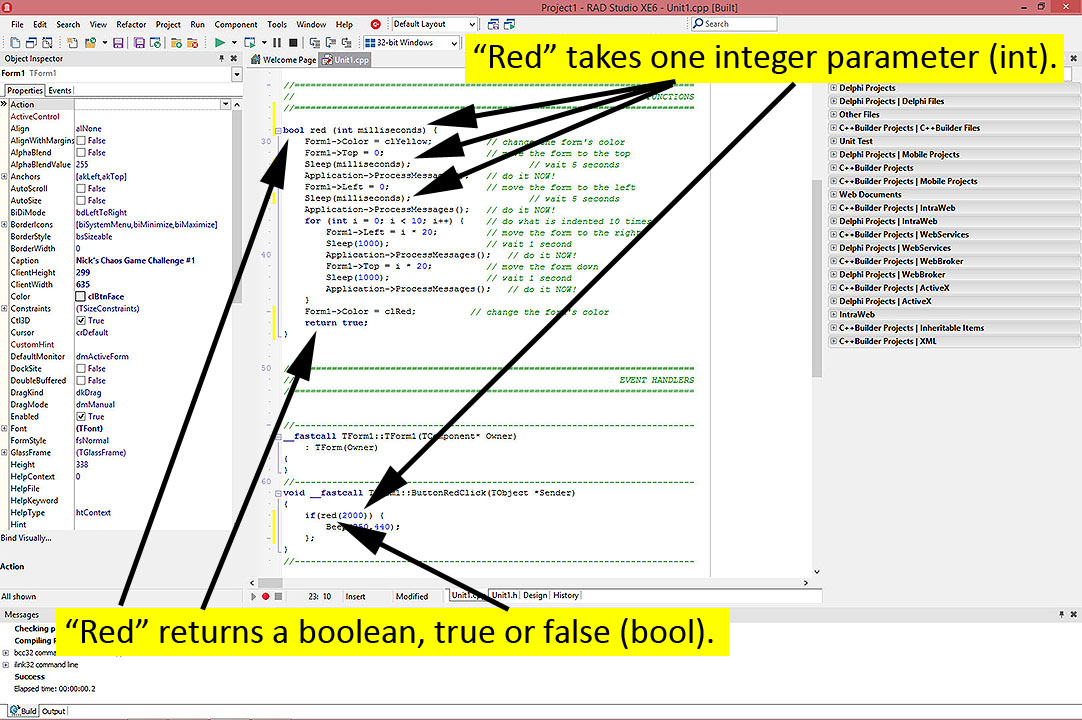
Task: Click the Open Project icon
Action: [x=155, y=43]
